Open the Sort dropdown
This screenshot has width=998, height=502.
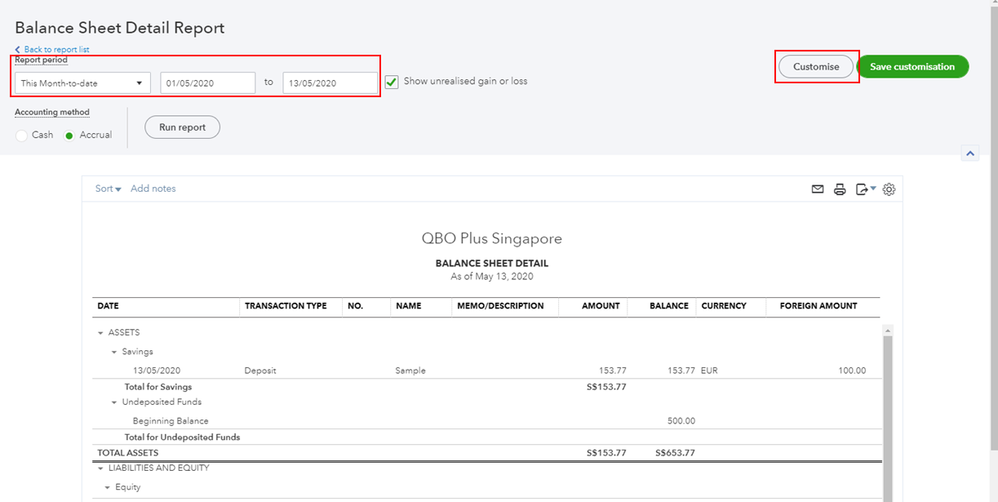(x=108, y=189)
